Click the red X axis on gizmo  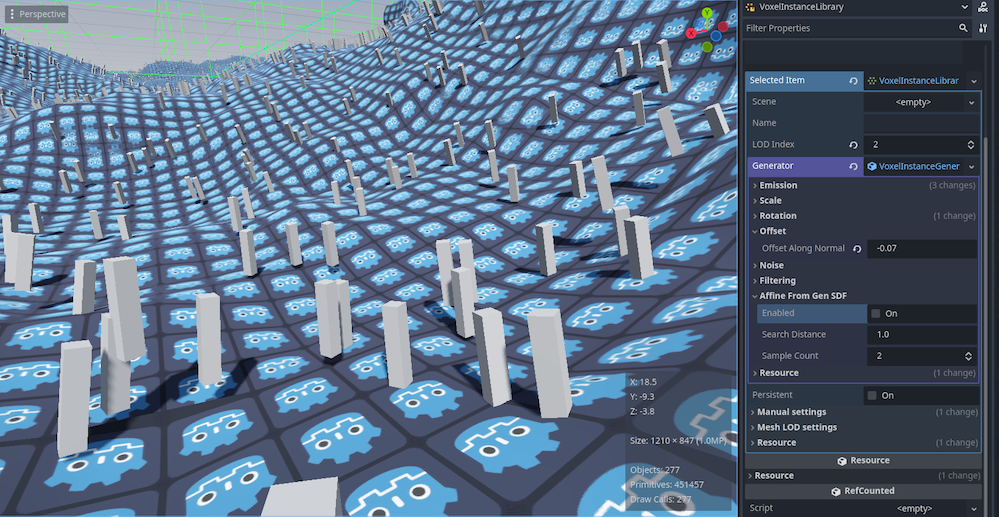(691, 33)
